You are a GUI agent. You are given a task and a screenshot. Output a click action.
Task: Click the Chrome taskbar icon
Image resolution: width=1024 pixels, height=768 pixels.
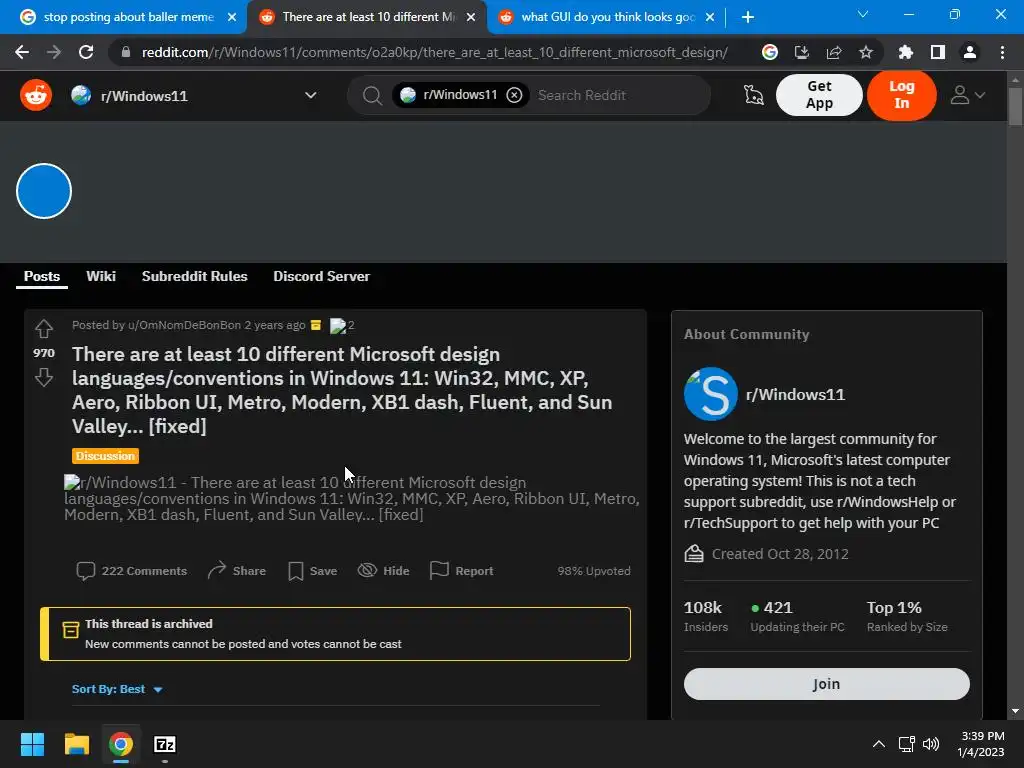121,744
